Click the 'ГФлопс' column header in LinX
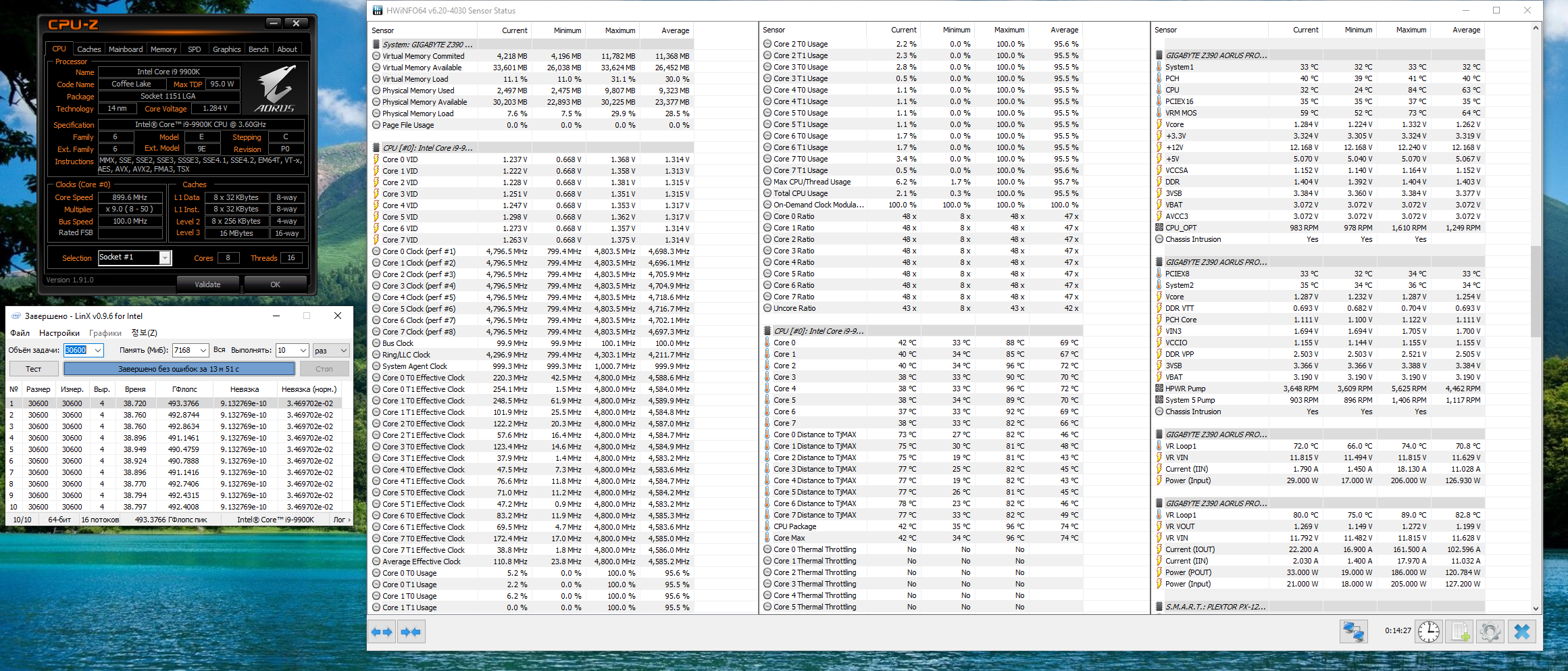 pos(184,389)
